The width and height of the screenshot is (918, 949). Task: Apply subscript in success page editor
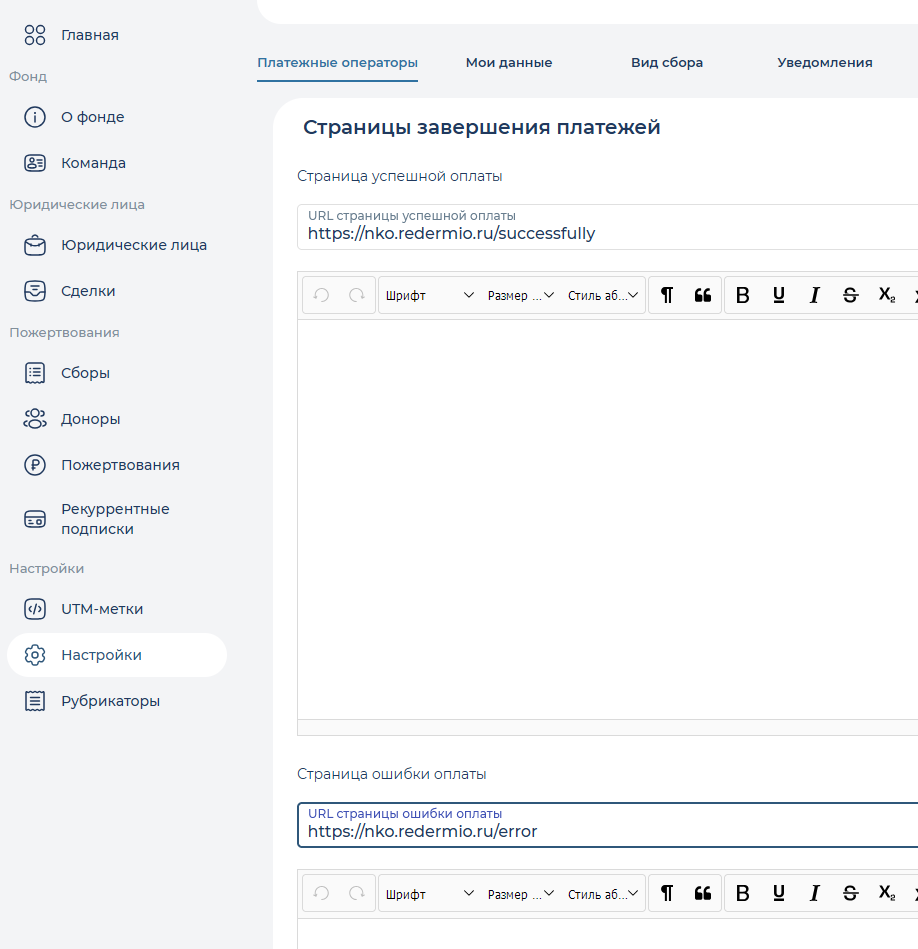pyautogui.click(x=887, y=295)
